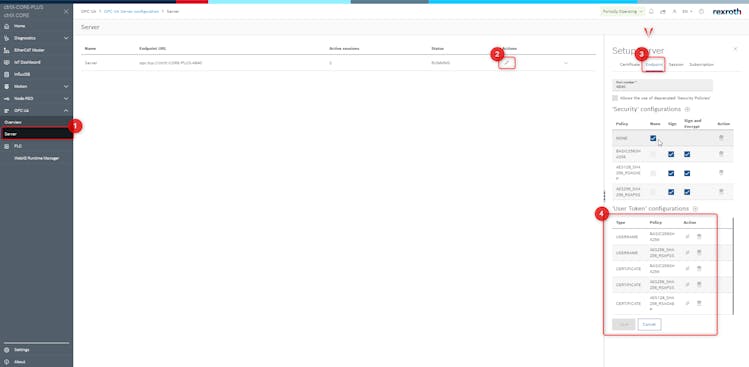Click the Port number input field
The height and width of the screenshot is (367, 749).
663,85
